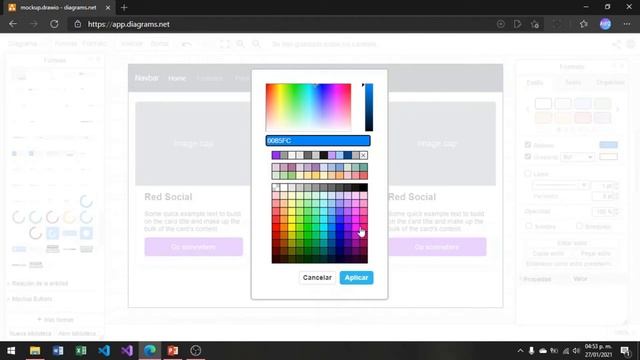Go back with the browser back arrow

click(x=13, y=24)
